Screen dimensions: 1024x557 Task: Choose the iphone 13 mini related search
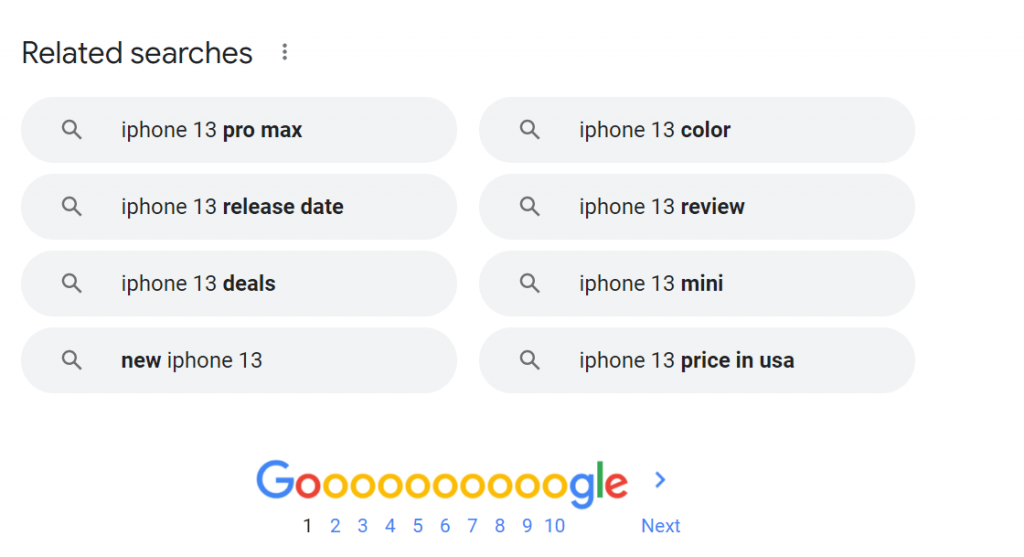[697, 283]
